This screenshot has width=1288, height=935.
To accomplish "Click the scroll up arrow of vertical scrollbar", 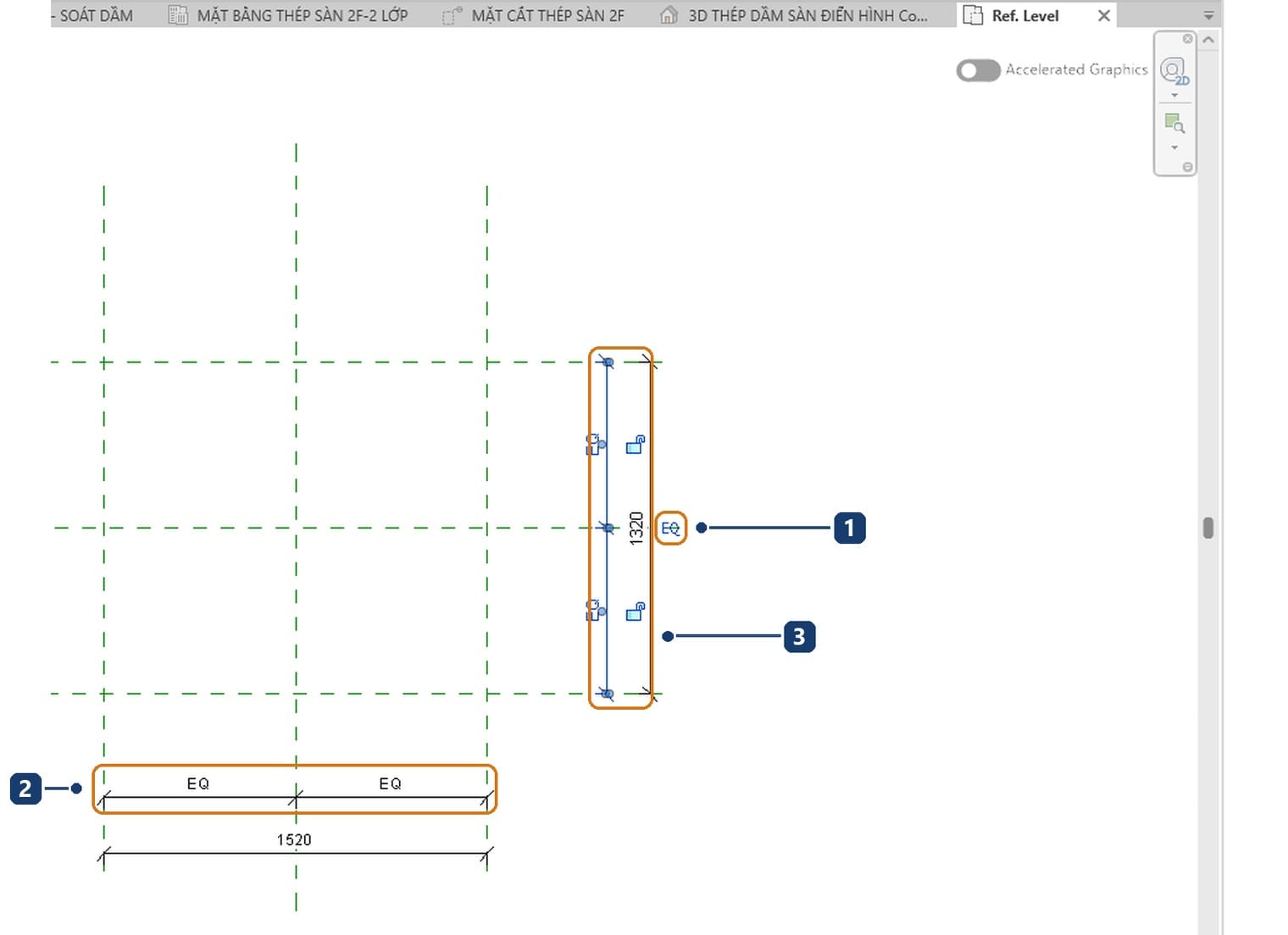I will pyautogui.click(x=1209, y=40).
